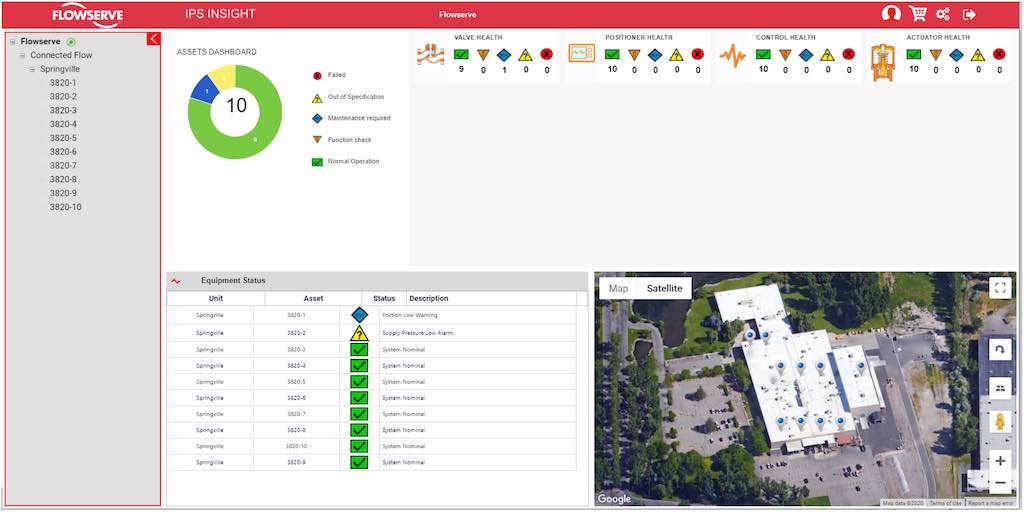This screenshot has height=512, width=1024.
Task: Click Actuator Health maintenance required diamond
Action: [956, 55]
